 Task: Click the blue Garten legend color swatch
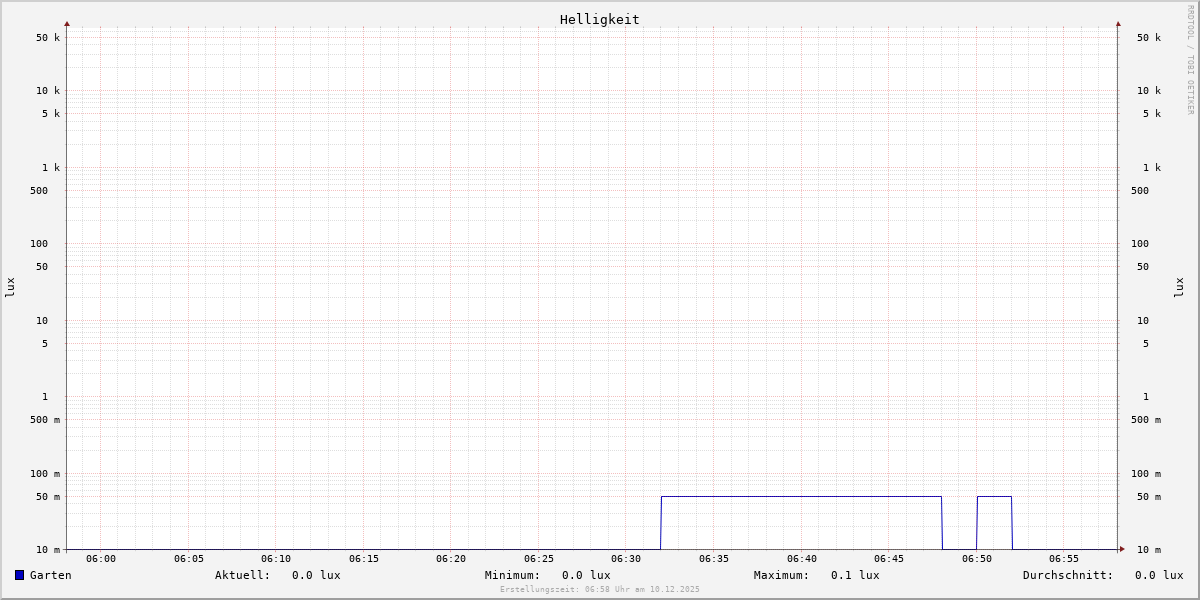click(19, 575)
